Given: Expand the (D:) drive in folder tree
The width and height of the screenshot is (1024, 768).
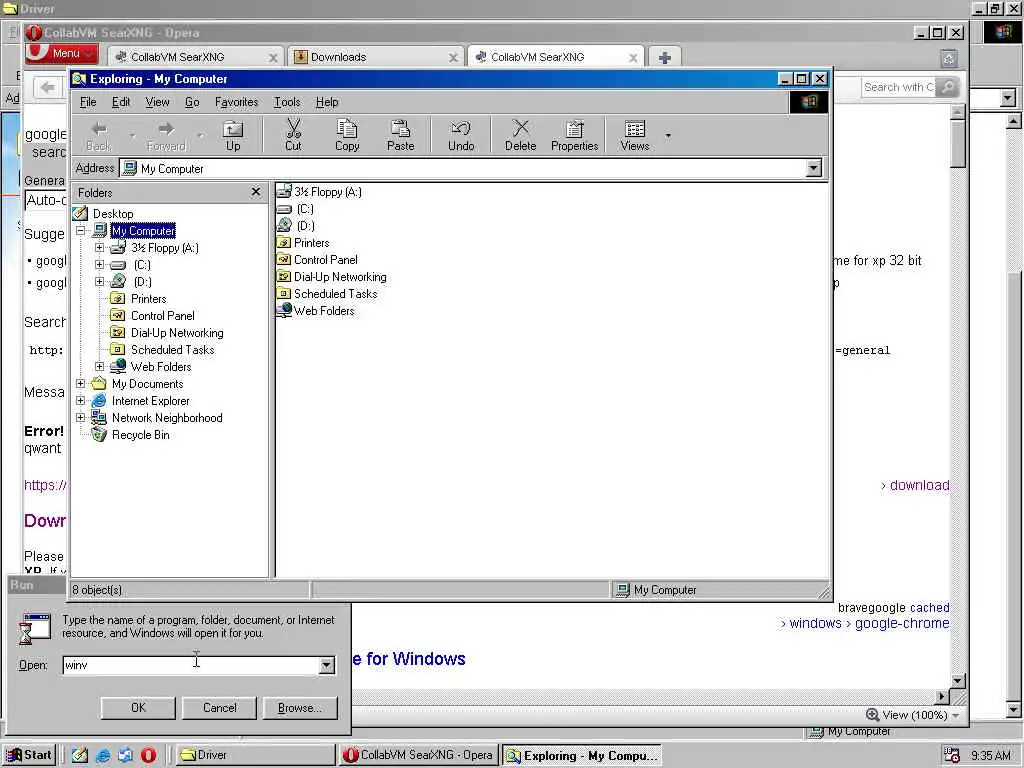Looking at the screenshot, I should pos(99,281).
